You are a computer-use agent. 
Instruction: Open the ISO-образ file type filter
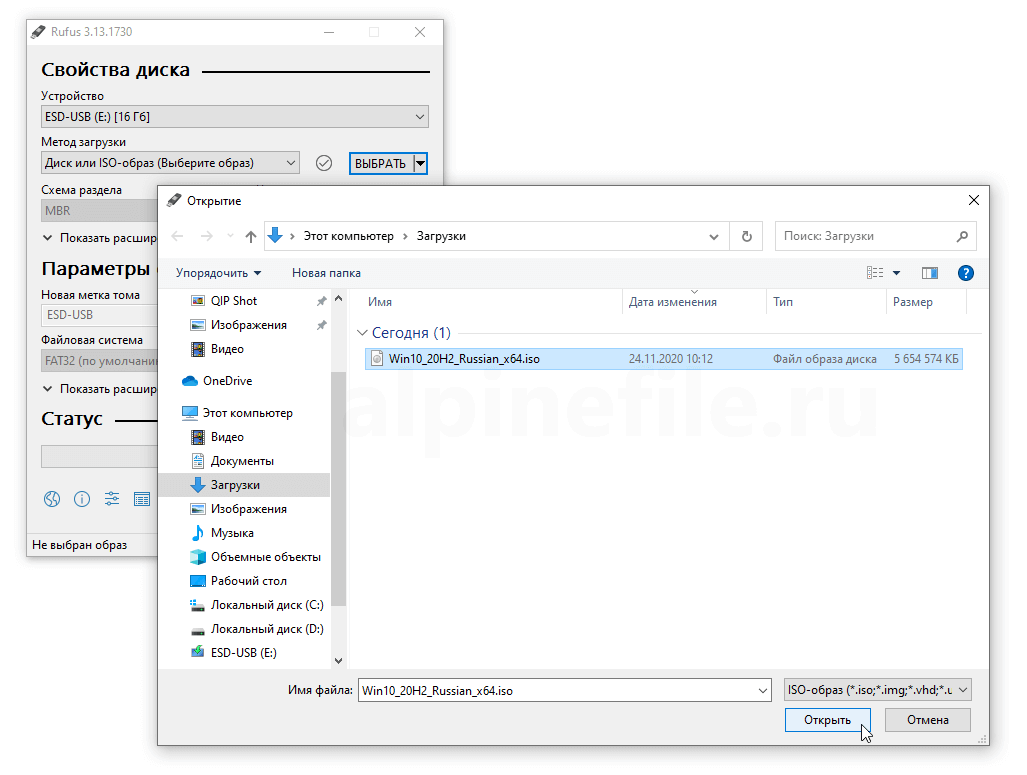click(x=877, y=690)
